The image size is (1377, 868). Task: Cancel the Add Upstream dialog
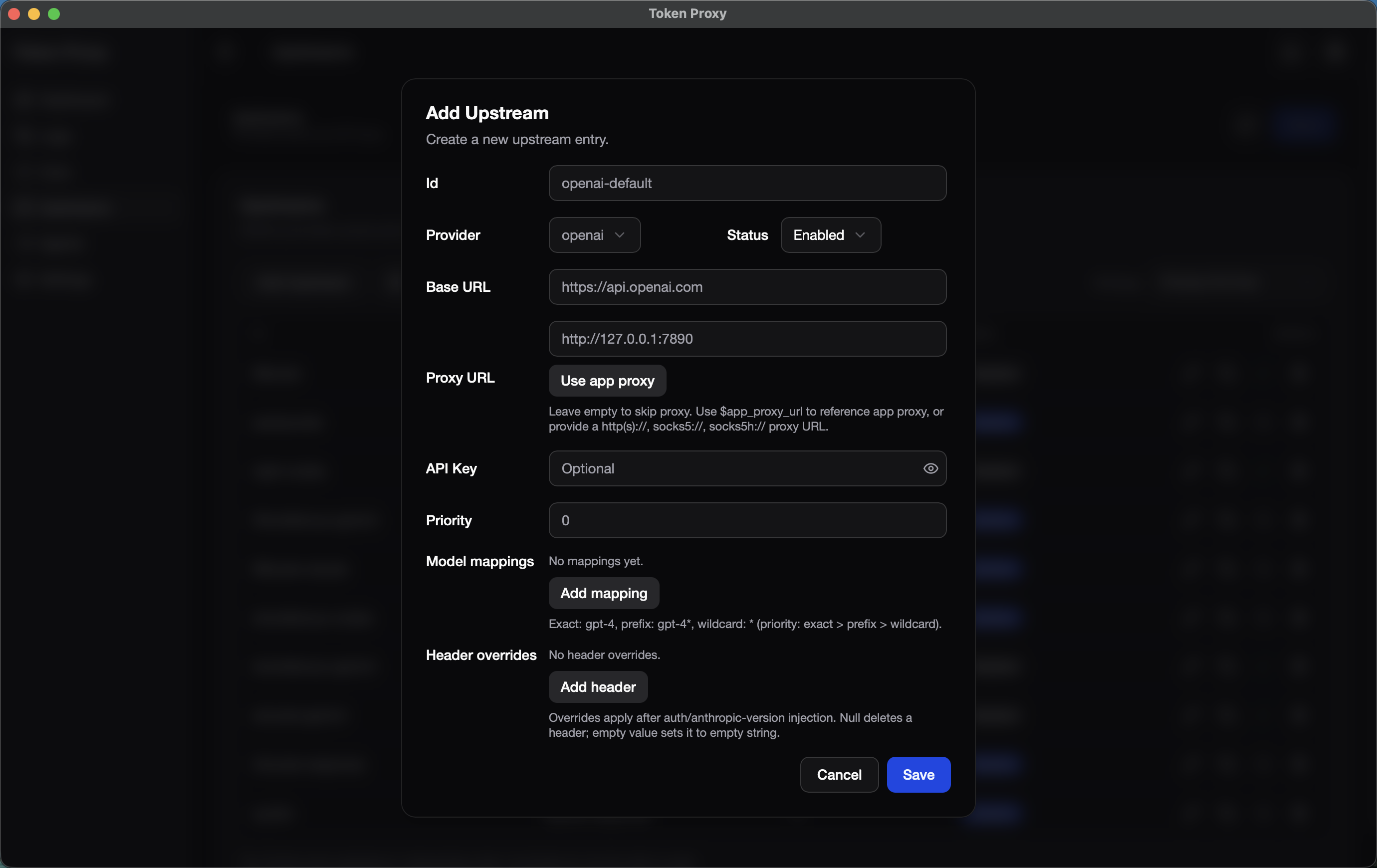(838, 774)
